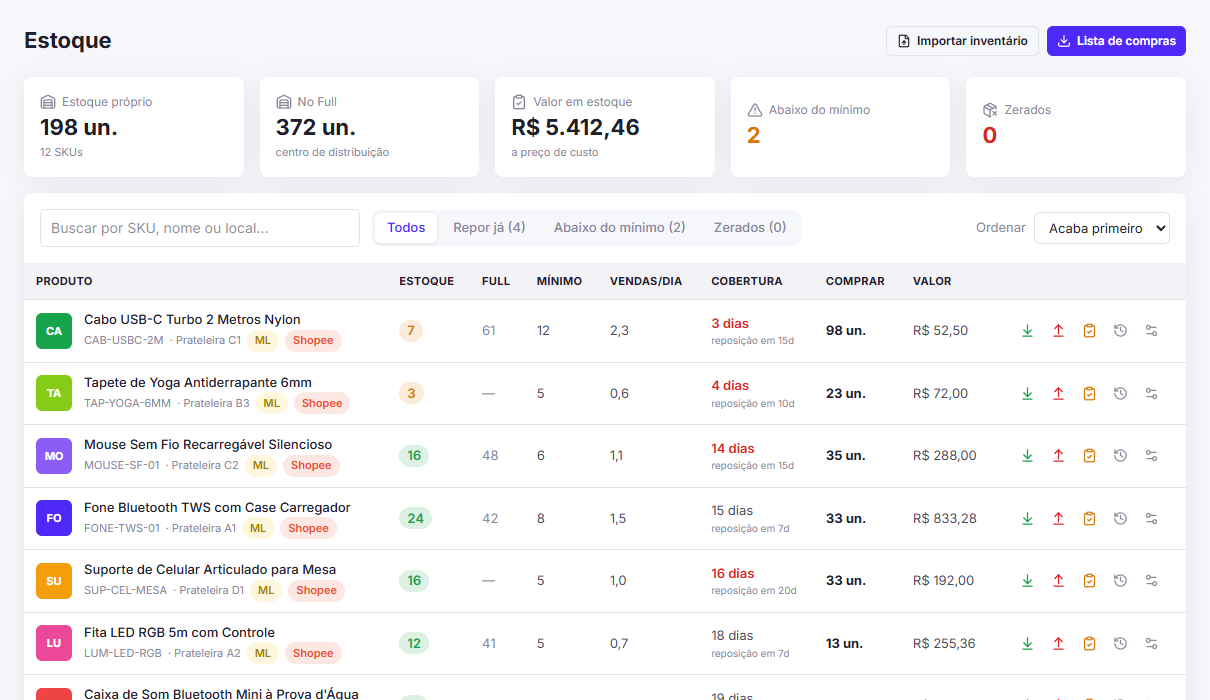Click the VENDAS/DIA column header
This screenshot has width=1210, height=700.
646,281
